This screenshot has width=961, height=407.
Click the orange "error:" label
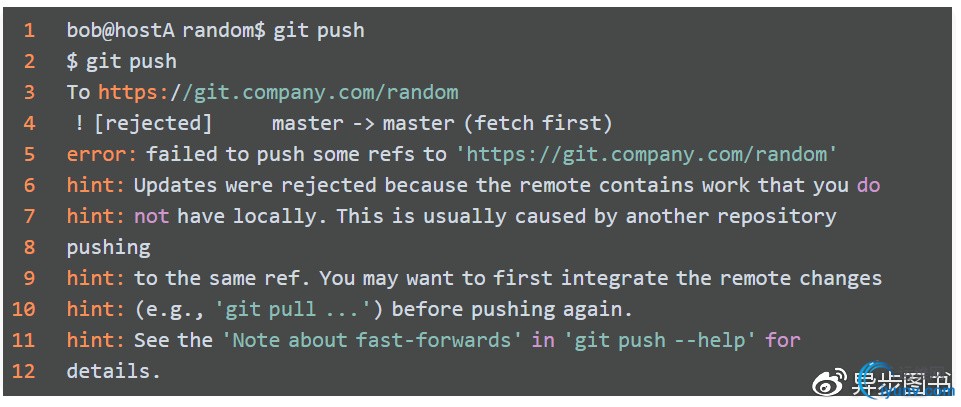pos(102,155)
